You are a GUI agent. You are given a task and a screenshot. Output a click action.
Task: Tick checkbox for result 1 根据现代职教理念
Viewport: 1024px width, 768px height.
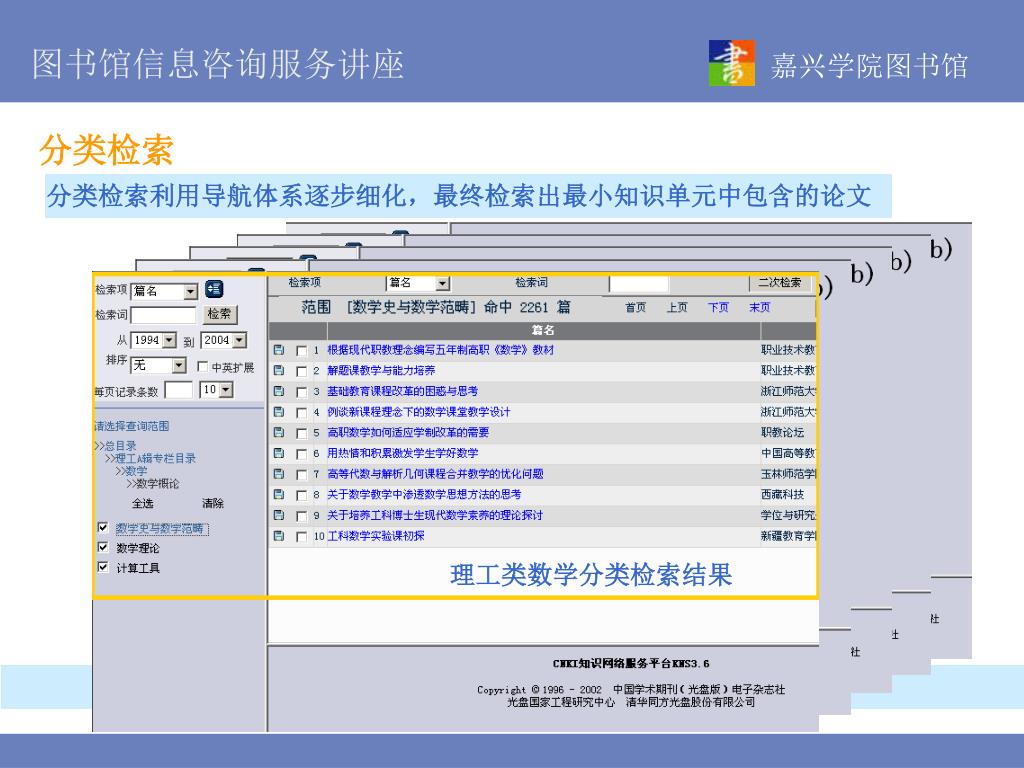(301, 351)
